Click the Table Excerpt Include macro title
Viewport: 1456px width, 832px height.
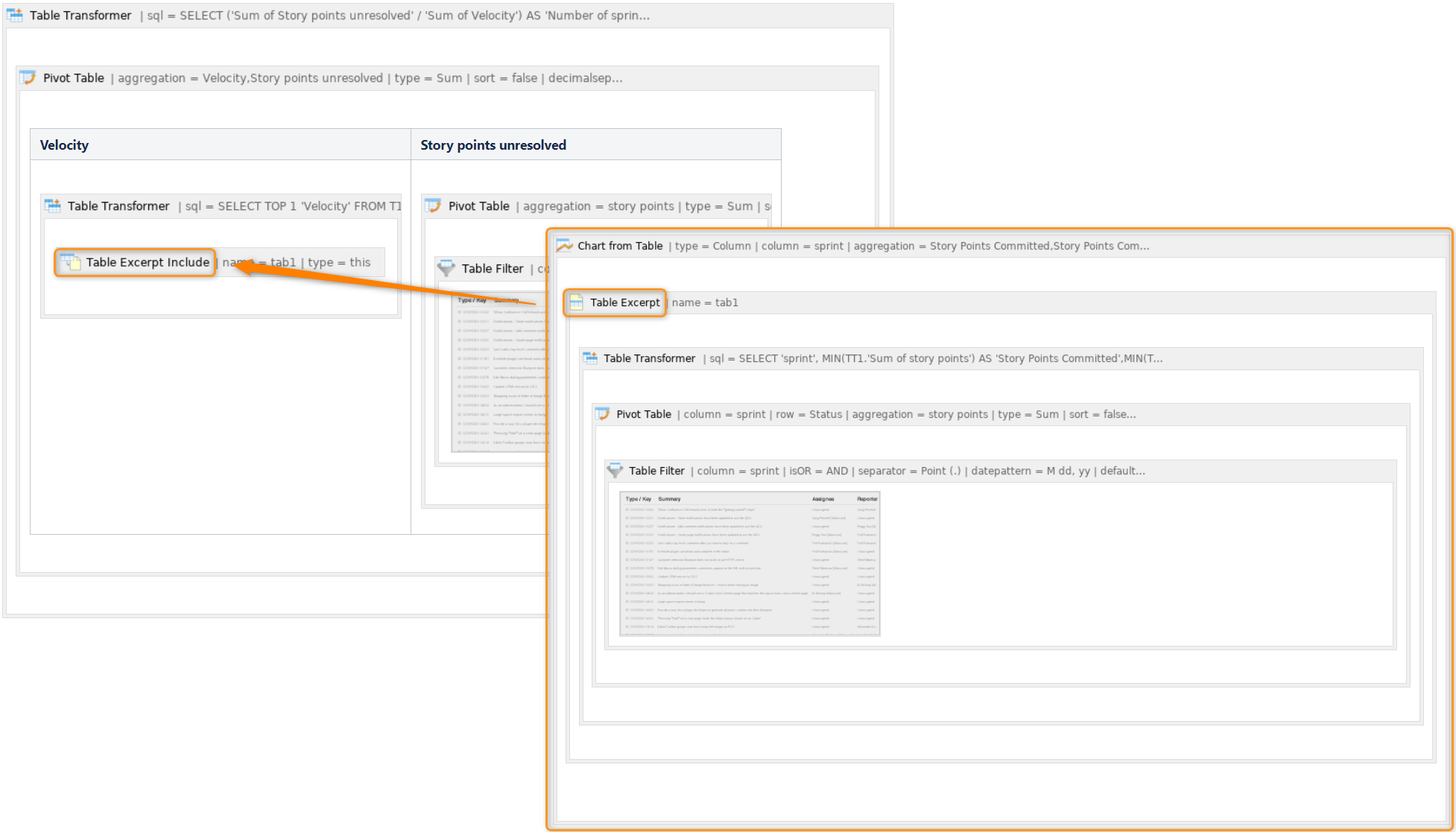[148, 262]
